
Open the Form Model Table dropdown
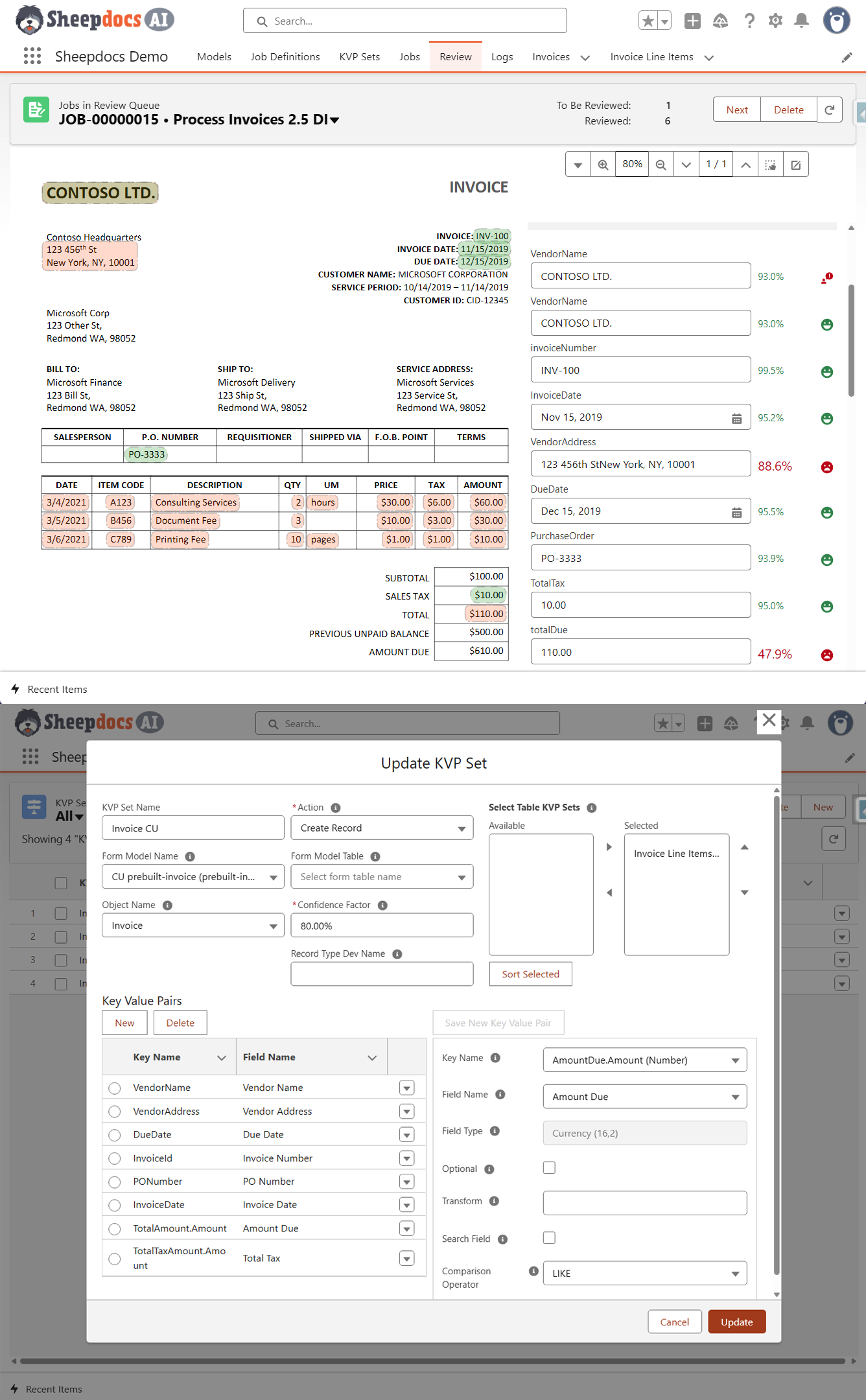pyautogui.click(x=382, y=877)
